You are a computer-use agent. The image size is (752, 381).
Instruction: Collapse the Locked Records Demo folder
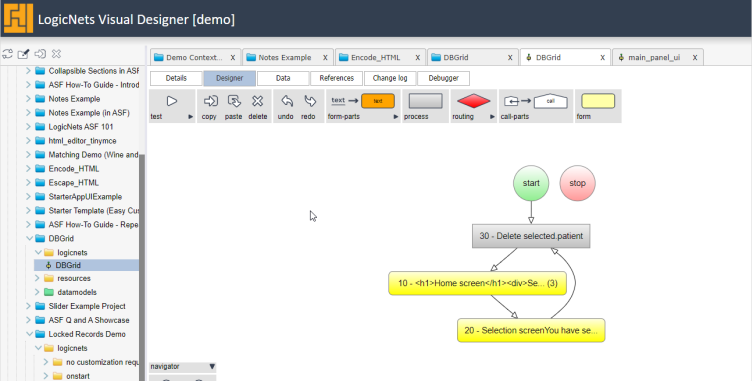click(29, 334)
